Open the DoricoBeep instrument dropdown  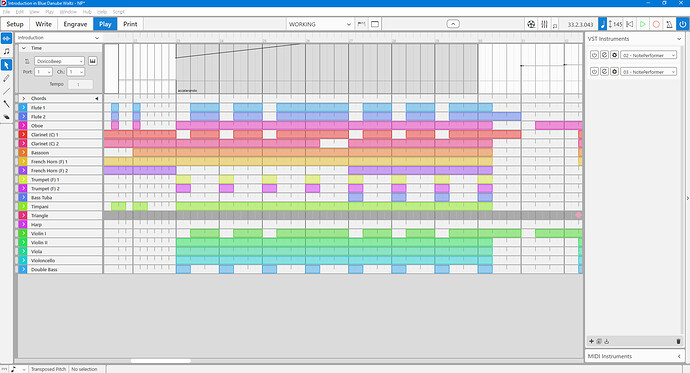coord(59,61)
